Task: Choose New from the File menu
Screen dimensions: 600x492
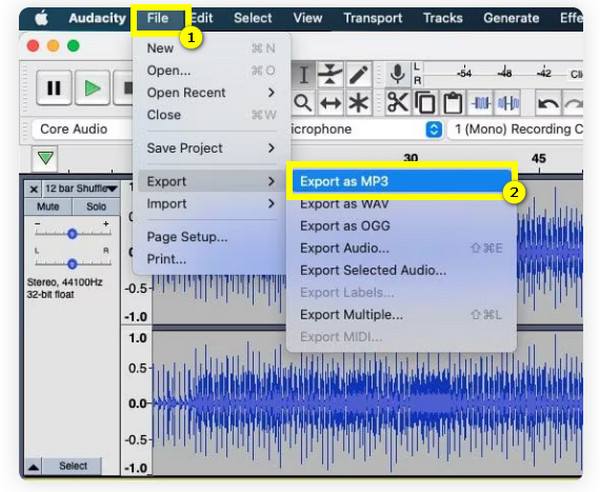Action: 211,48
